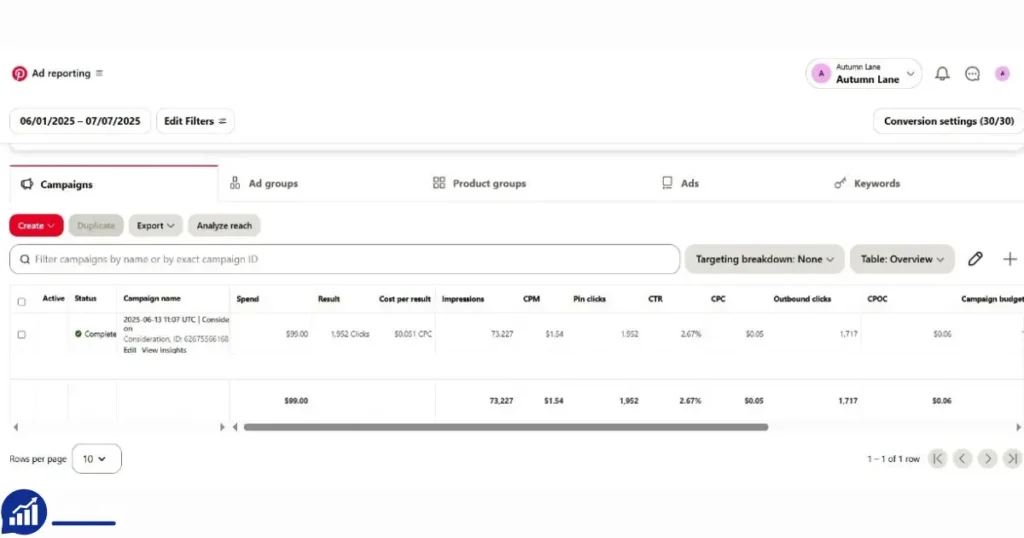Screen dimensions: 1024x538
Task: Select the Campaigns tab
Action: 114,184
